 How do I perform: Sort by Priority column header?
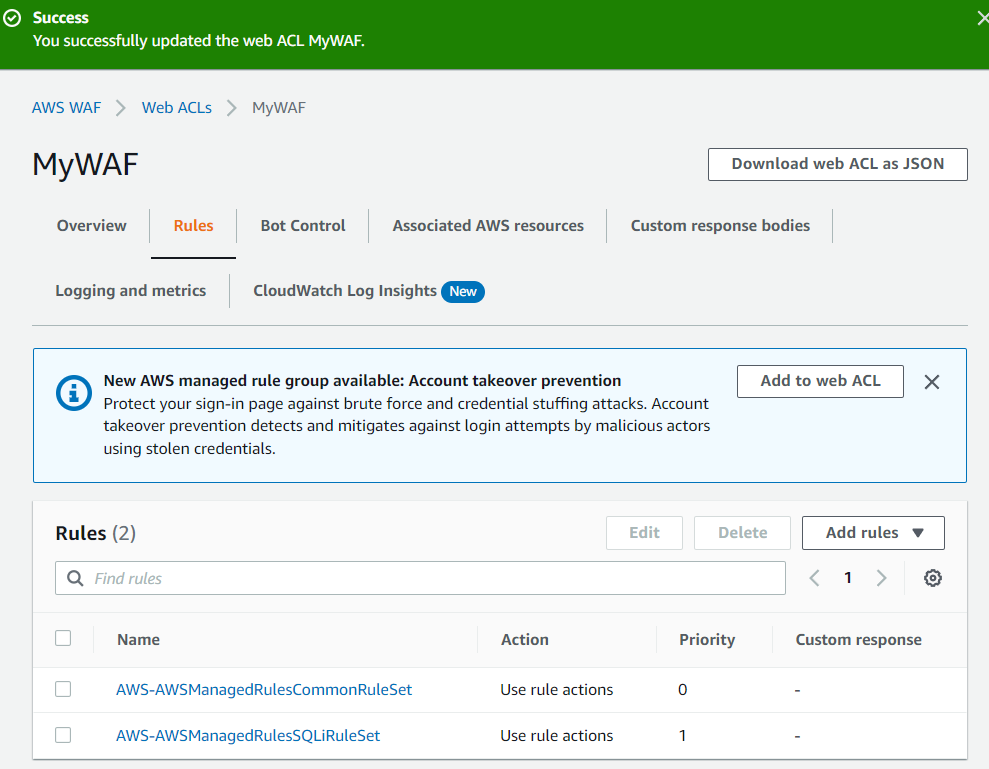pos(707,640)
